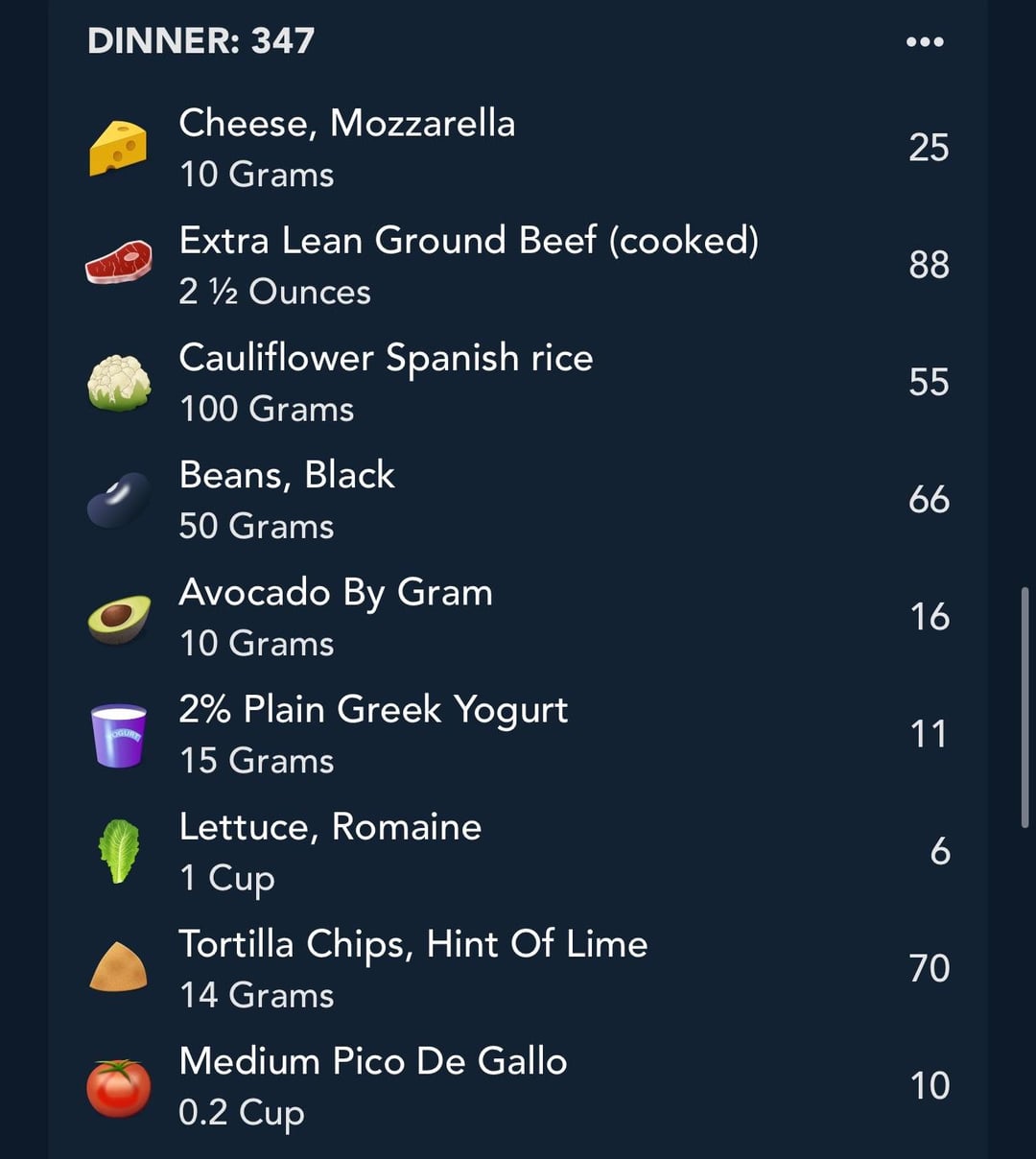Open the Cheese, Mozzarella entry
The width and height of the screenshot is (1036, 1159).
pyautogui.click(x=518, y=148)
